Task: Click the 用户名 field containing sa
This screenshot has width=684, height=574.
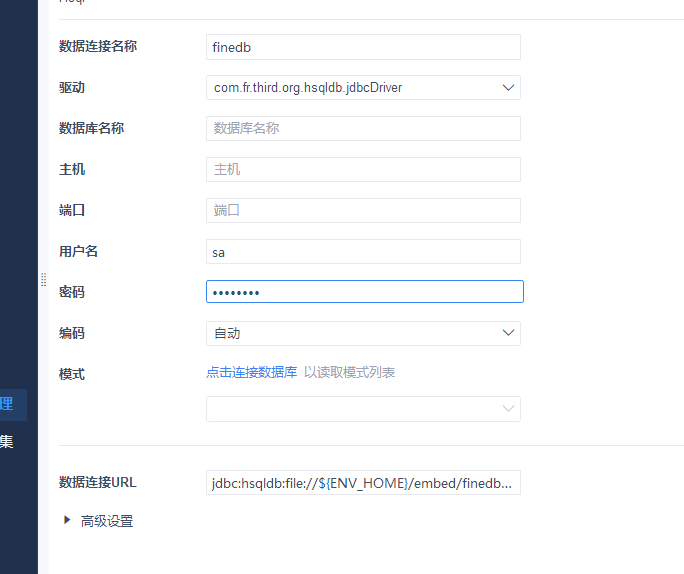Action: [x=363, y=251]
